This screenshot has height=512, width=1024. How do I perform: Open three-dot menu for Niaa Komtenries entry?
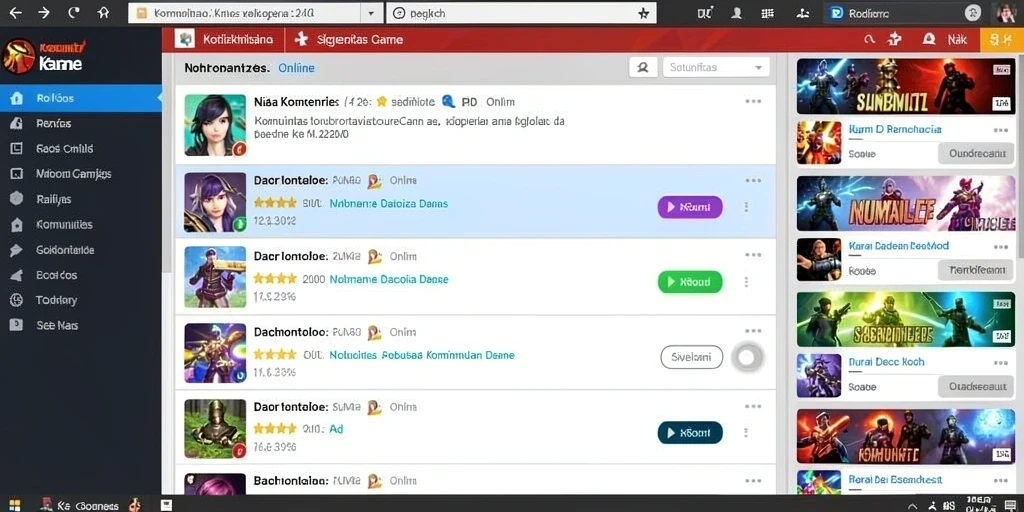pyautogui.click(x=753, y=101)
